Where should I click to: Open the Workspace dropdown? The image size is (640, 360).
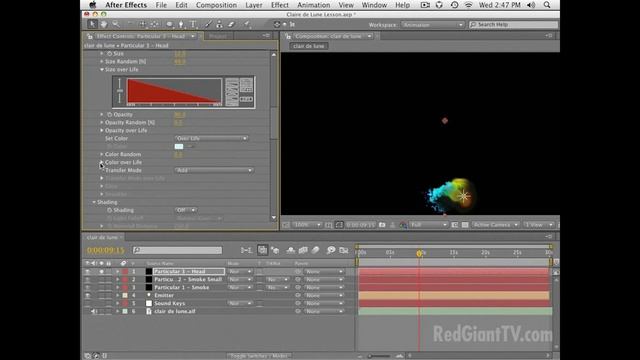click(x=433, y=25)
